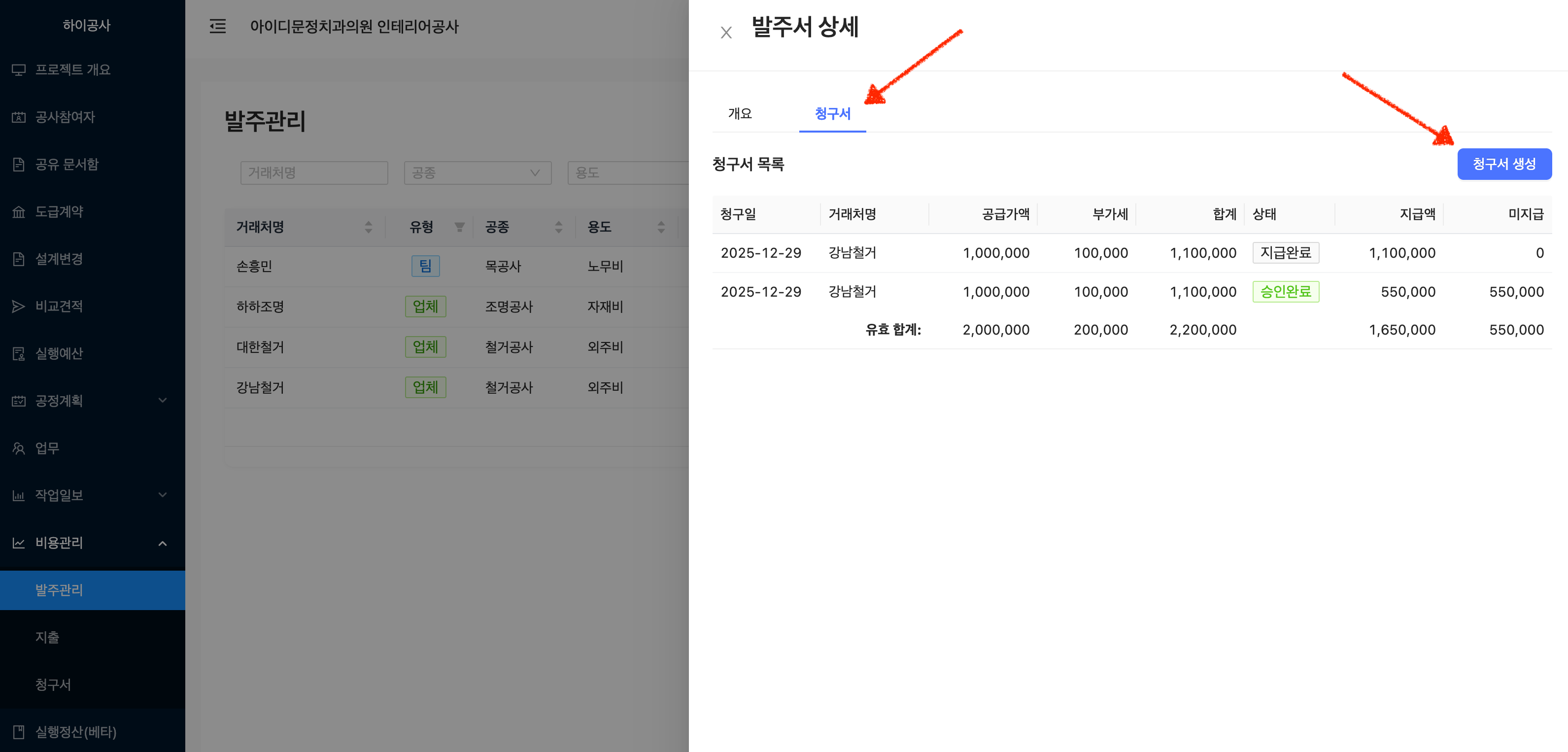Close the 발주서 상세 drawer
This screenshot has height=752, width=1568.
(725, 32)
